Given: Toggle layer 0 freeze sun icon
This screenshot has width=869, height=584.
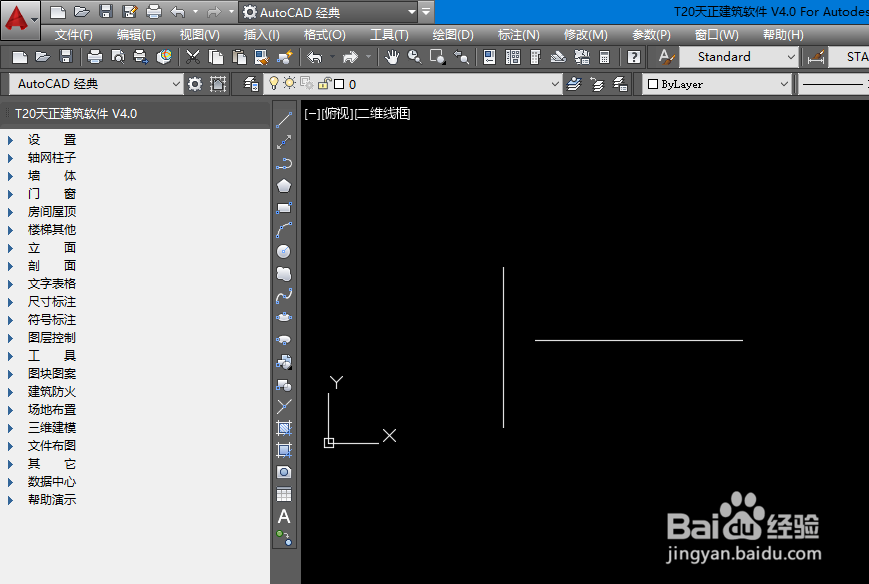Looking at the screenshot, I should (x=289, y=84).
